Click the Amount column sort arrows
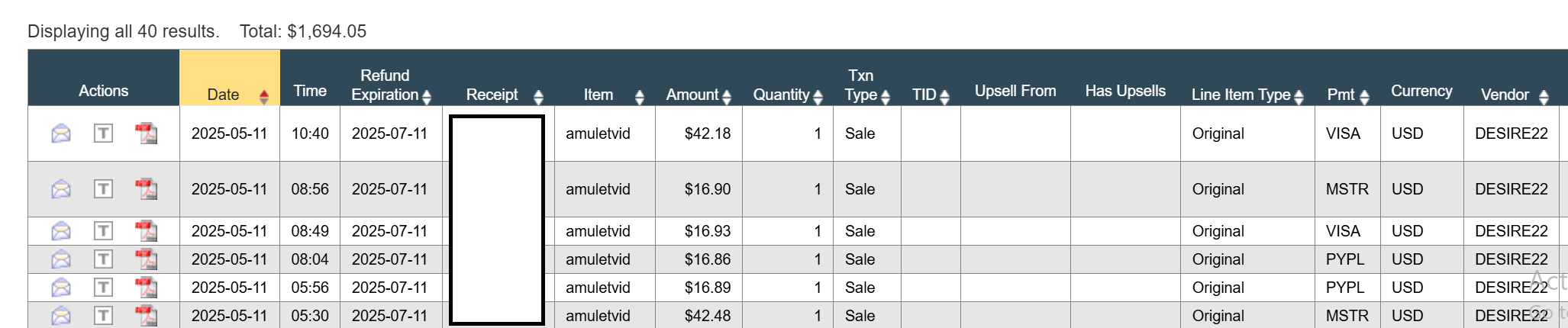Screen dimensions: 1568x328 tap(727, 96)
